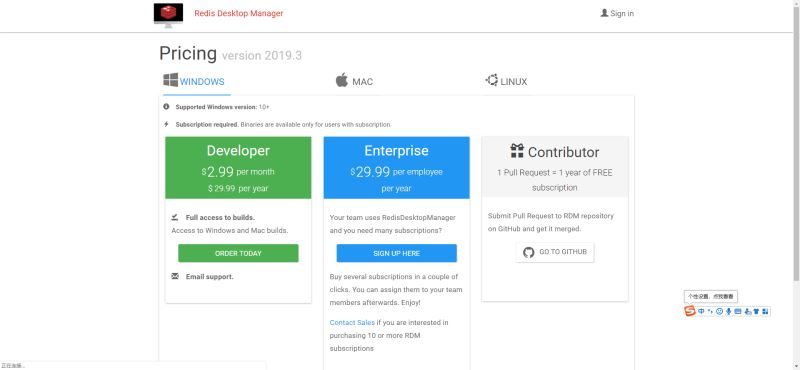Click the Sogou voice input microphone icon
This screenshot has width=800, height=370.
pyautogui.click(x=729, y=311)
